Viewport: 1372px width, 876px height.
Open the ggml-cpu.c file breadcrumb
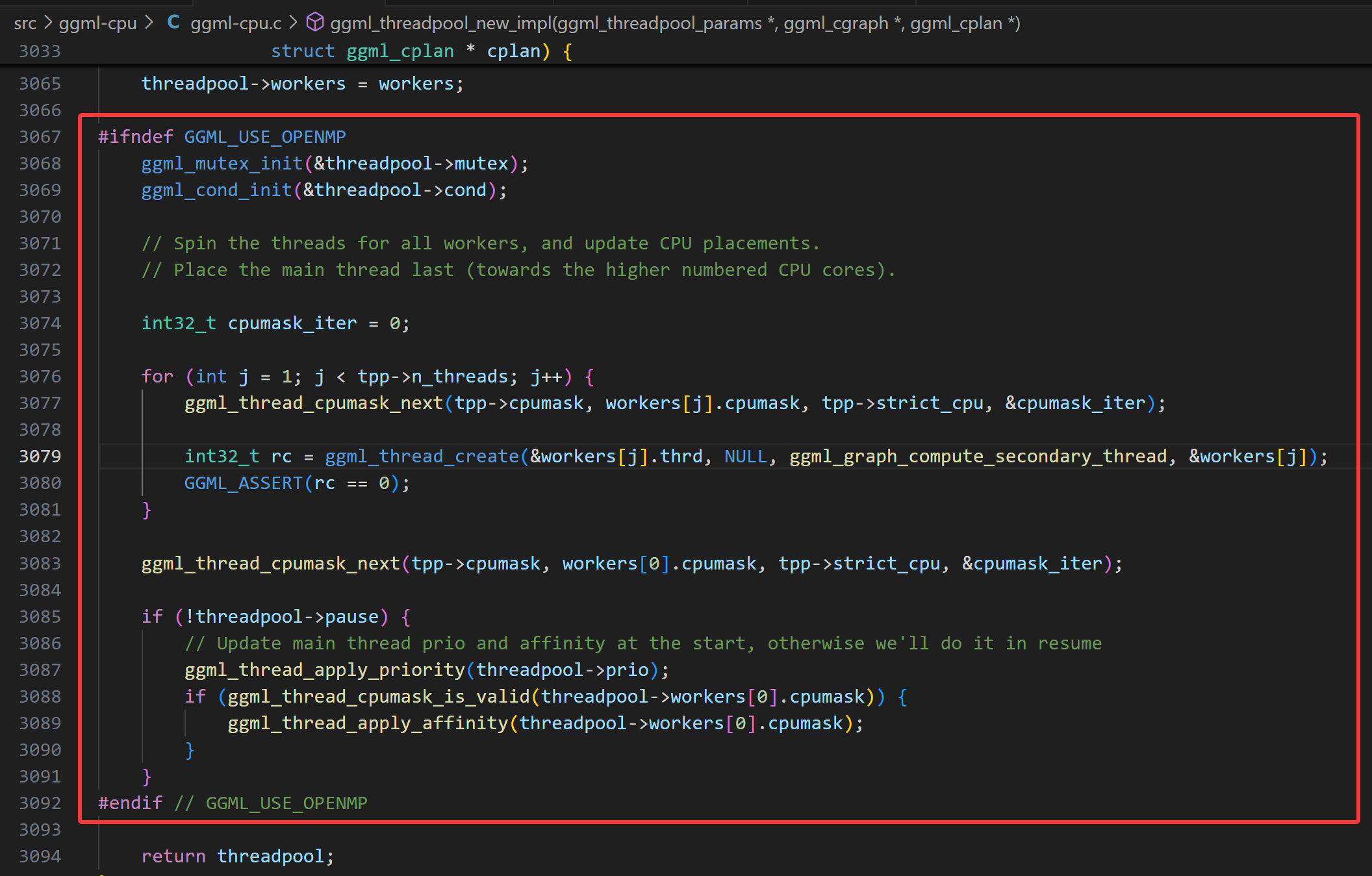click(x=235, y=23)
